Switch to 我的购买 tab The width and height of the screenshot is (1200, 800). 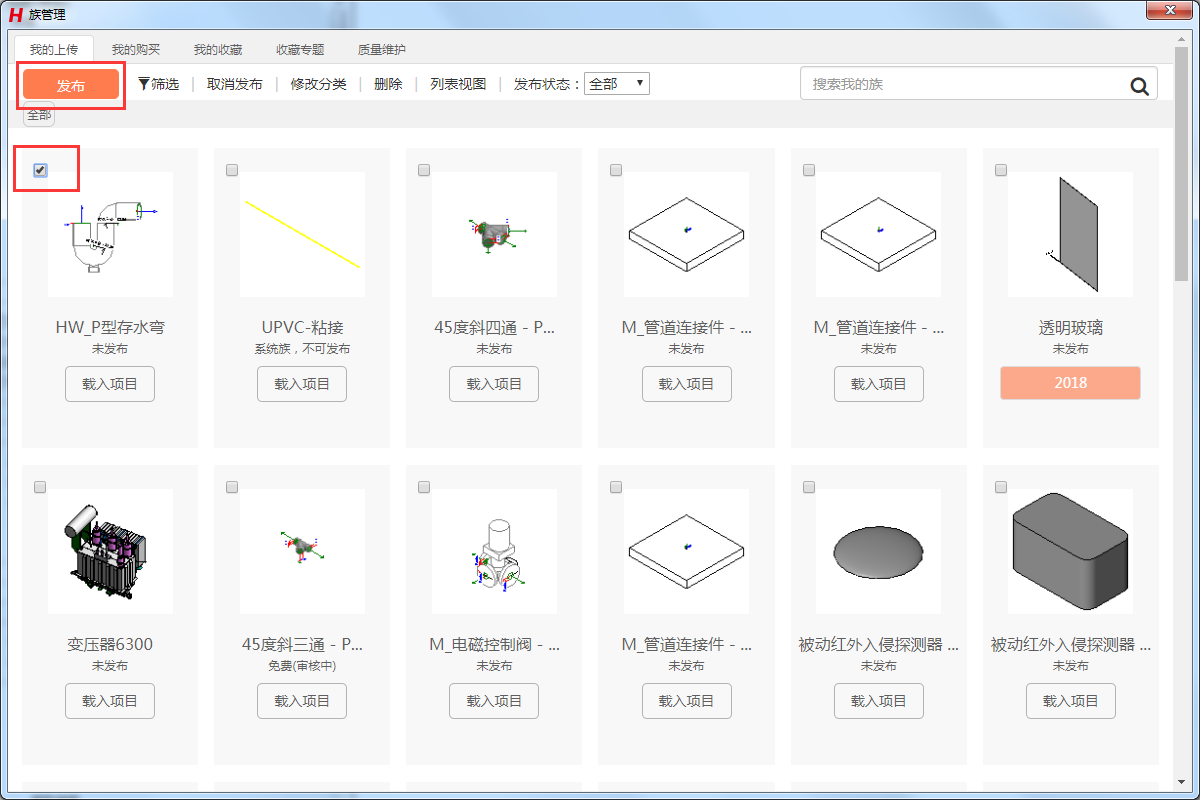point(136,49)
